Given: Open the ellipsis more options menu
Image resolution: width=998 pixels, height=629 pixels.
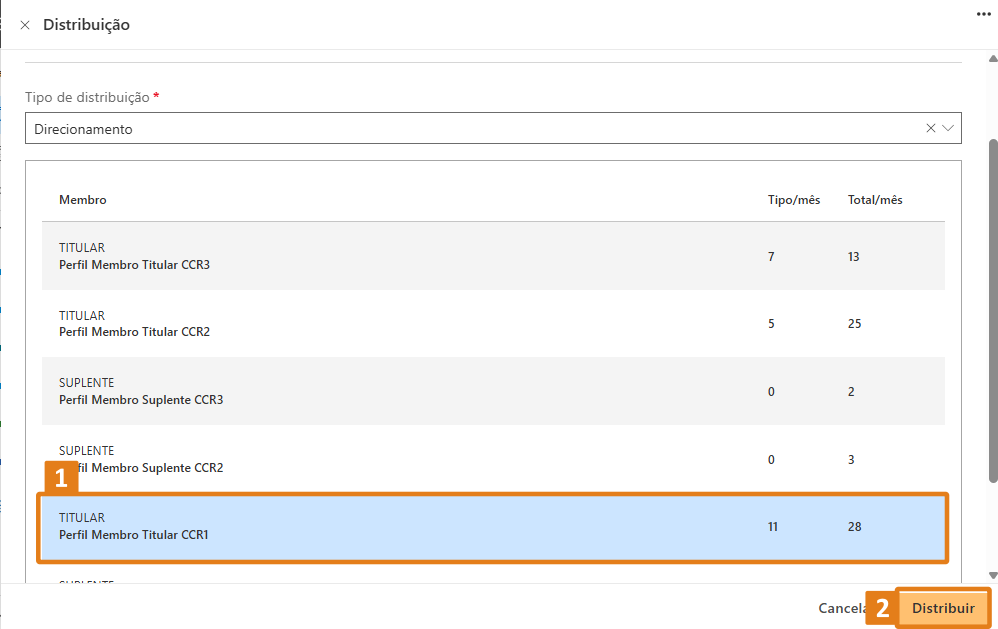Looking at the screenshot, I should (x=982, y=13).
